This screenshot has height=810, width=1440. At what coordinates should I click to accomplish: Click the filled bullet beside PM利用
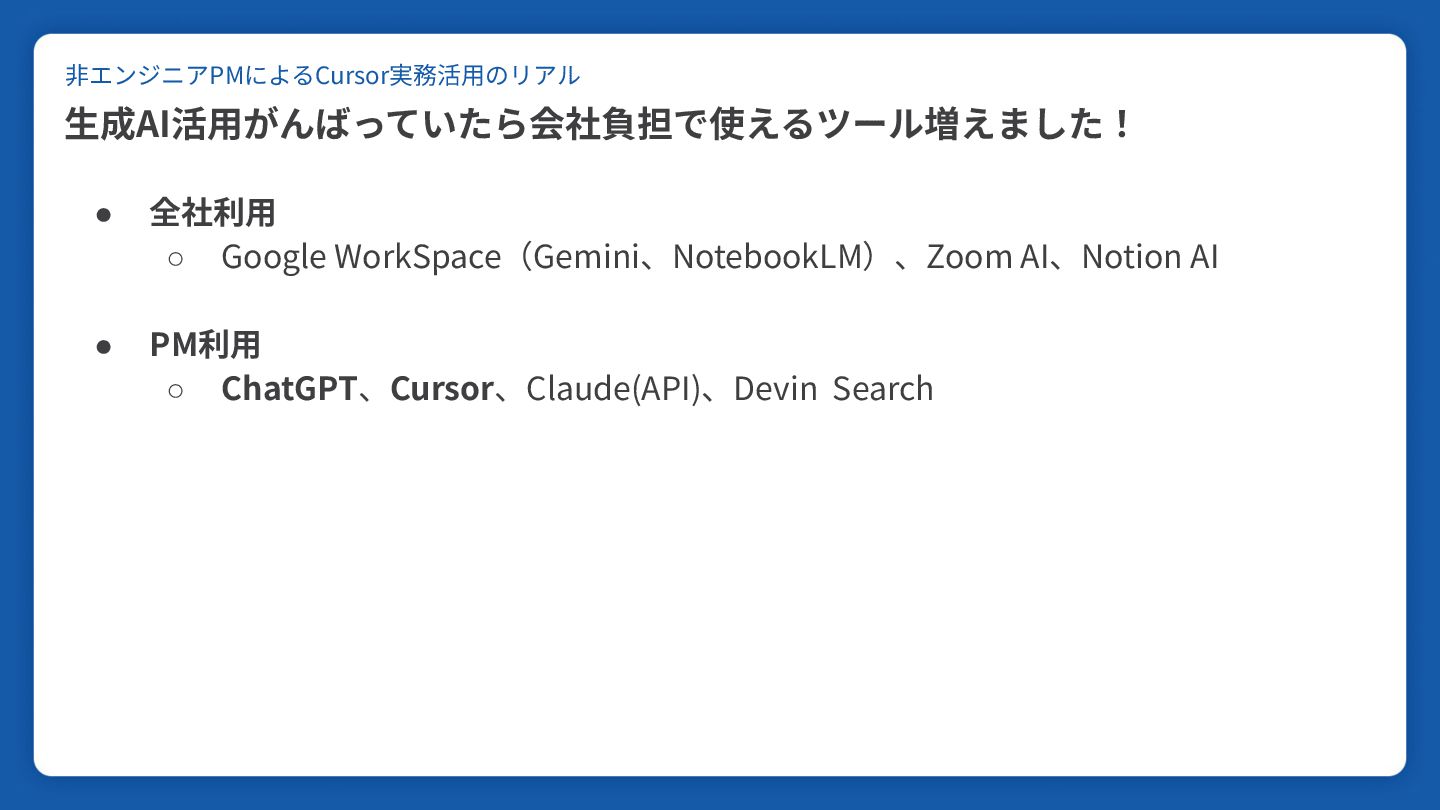coord(103,346)
